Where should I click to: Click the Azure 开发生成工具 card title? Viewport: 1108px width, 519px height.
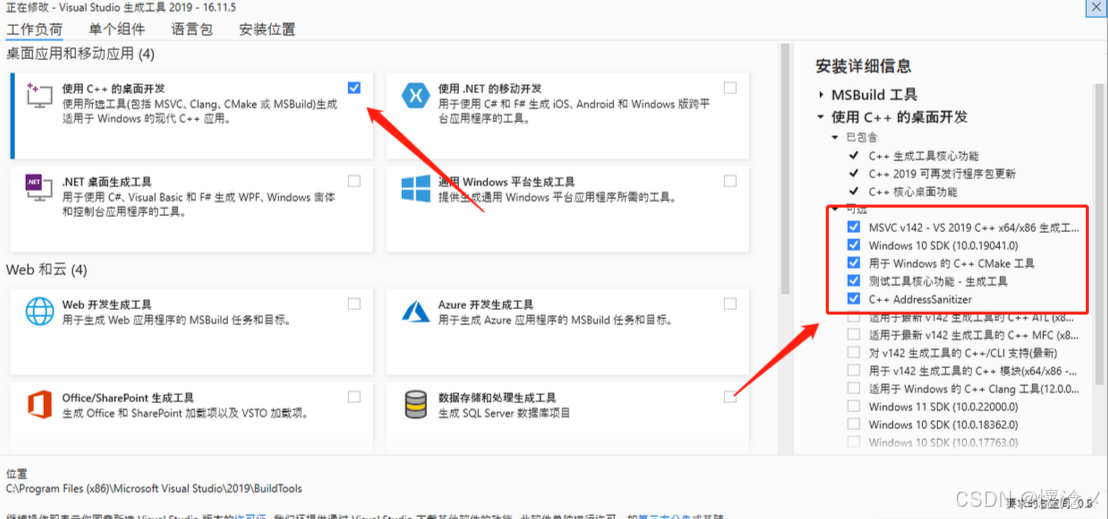485,305
